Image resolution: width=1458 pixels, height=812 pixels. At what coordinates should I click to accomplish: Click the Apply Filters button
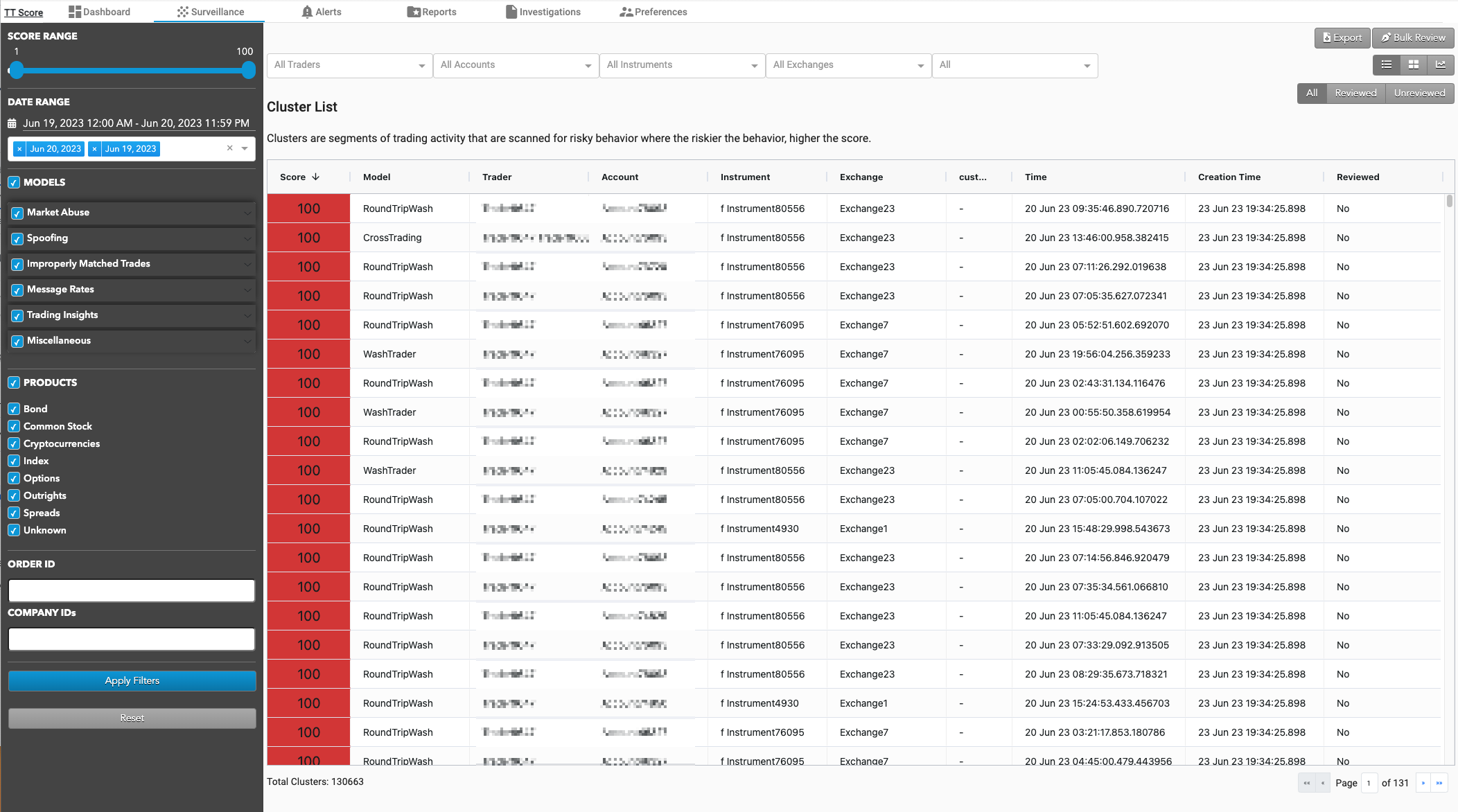(x=132, y=681)
